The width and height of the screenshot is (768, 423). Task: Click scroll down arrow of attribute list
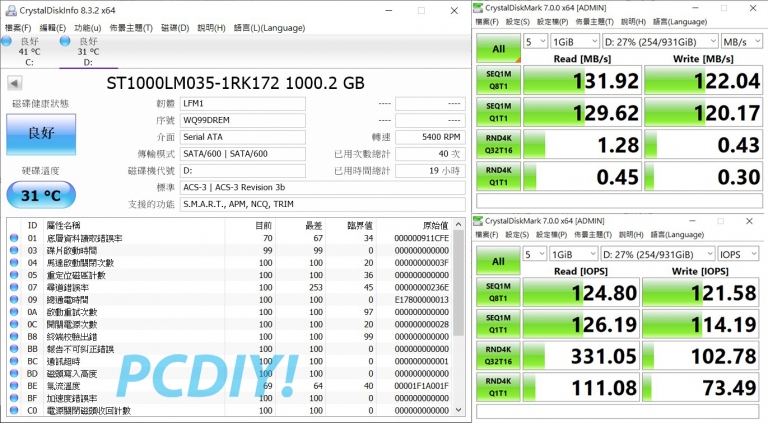click(458, 410)
